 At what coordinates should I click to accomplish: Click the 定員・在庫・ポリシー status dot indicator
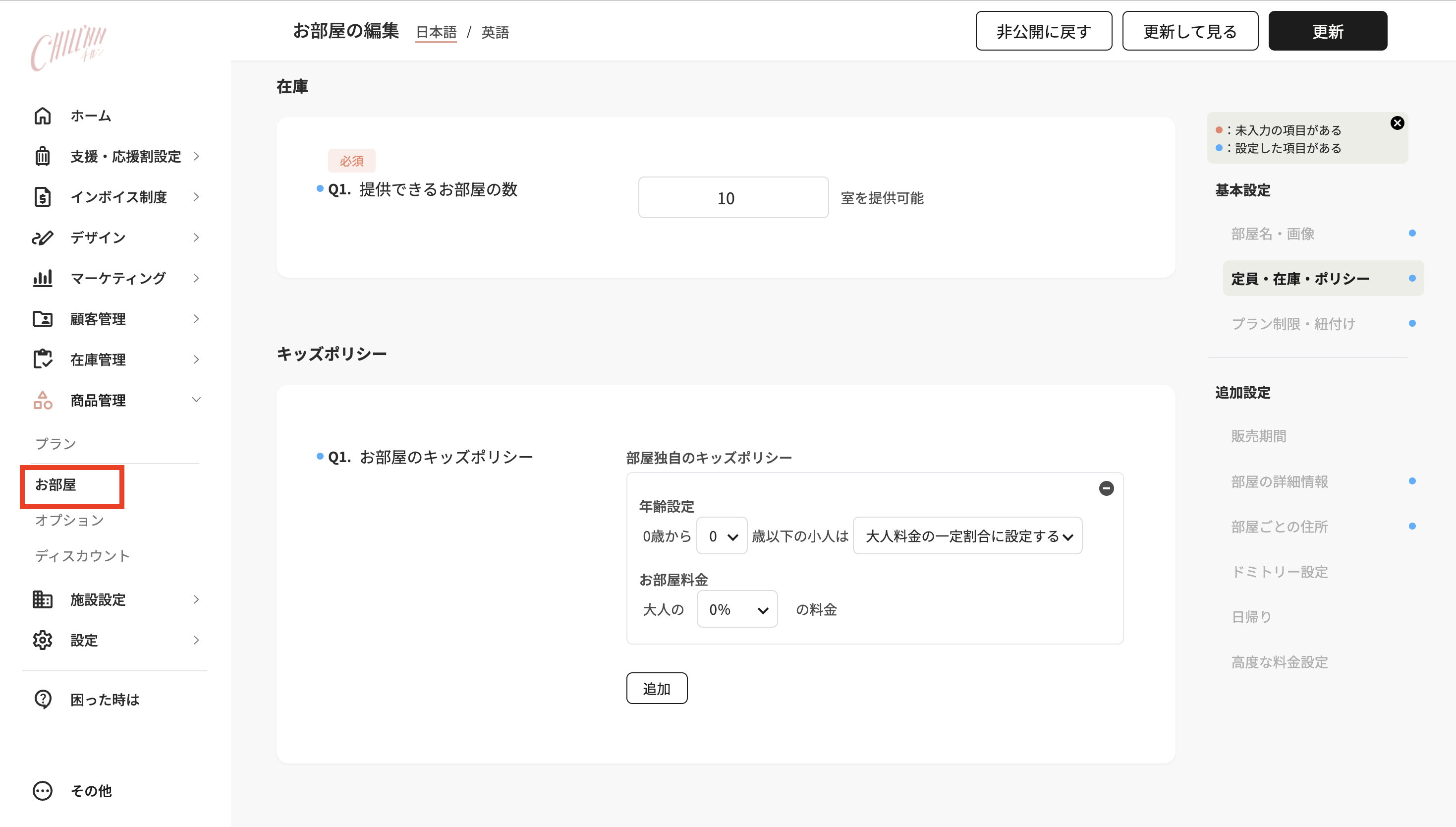(1412, 278)
